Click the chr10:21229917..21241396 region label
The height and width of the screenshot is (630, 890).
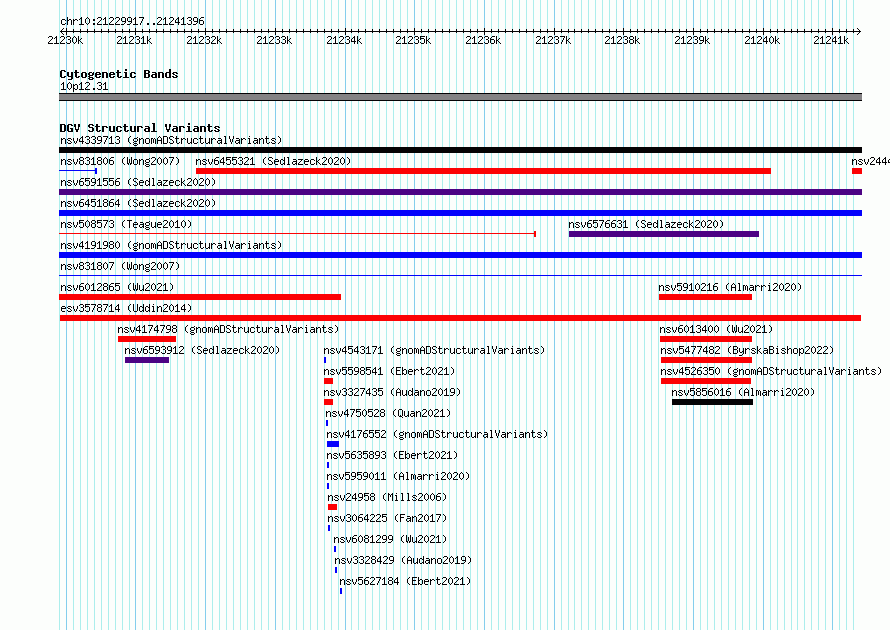[132, 21]
